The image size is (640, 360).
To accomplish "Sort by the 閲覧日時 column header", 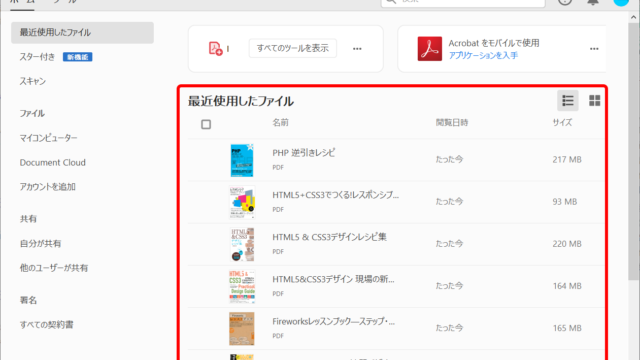I will (x=452, y=122).
